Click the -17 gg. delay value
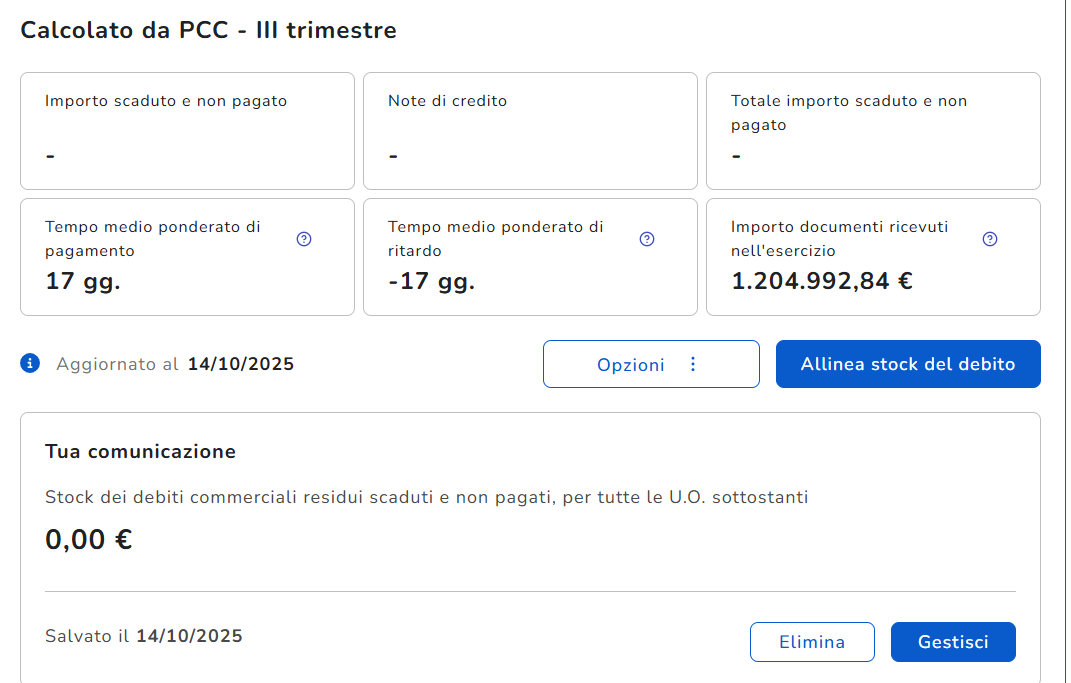The width and height of the screenshot is (1071, 683). [x=431, y=281]
